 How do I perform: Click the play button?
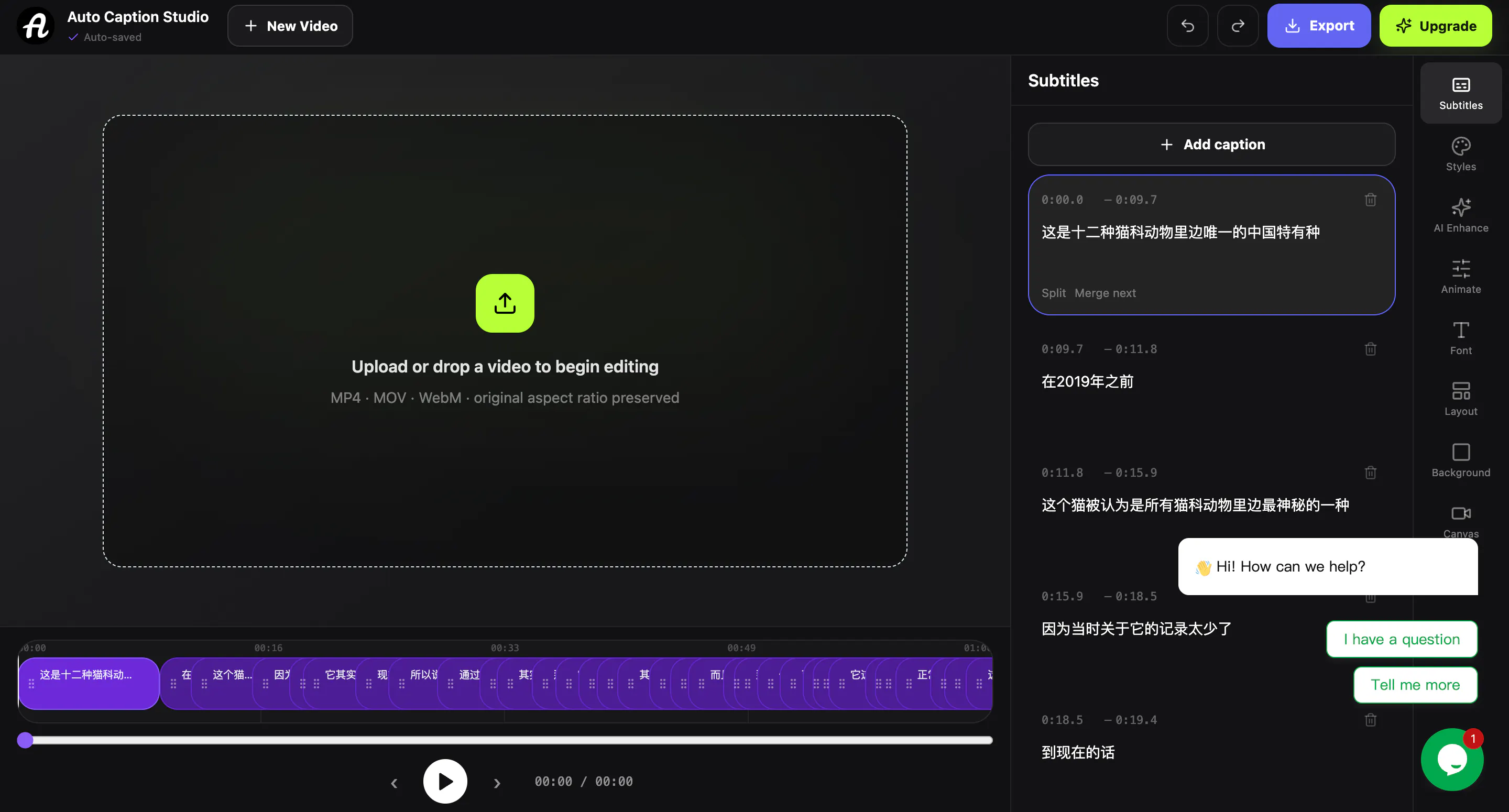[x=445, y=782]
